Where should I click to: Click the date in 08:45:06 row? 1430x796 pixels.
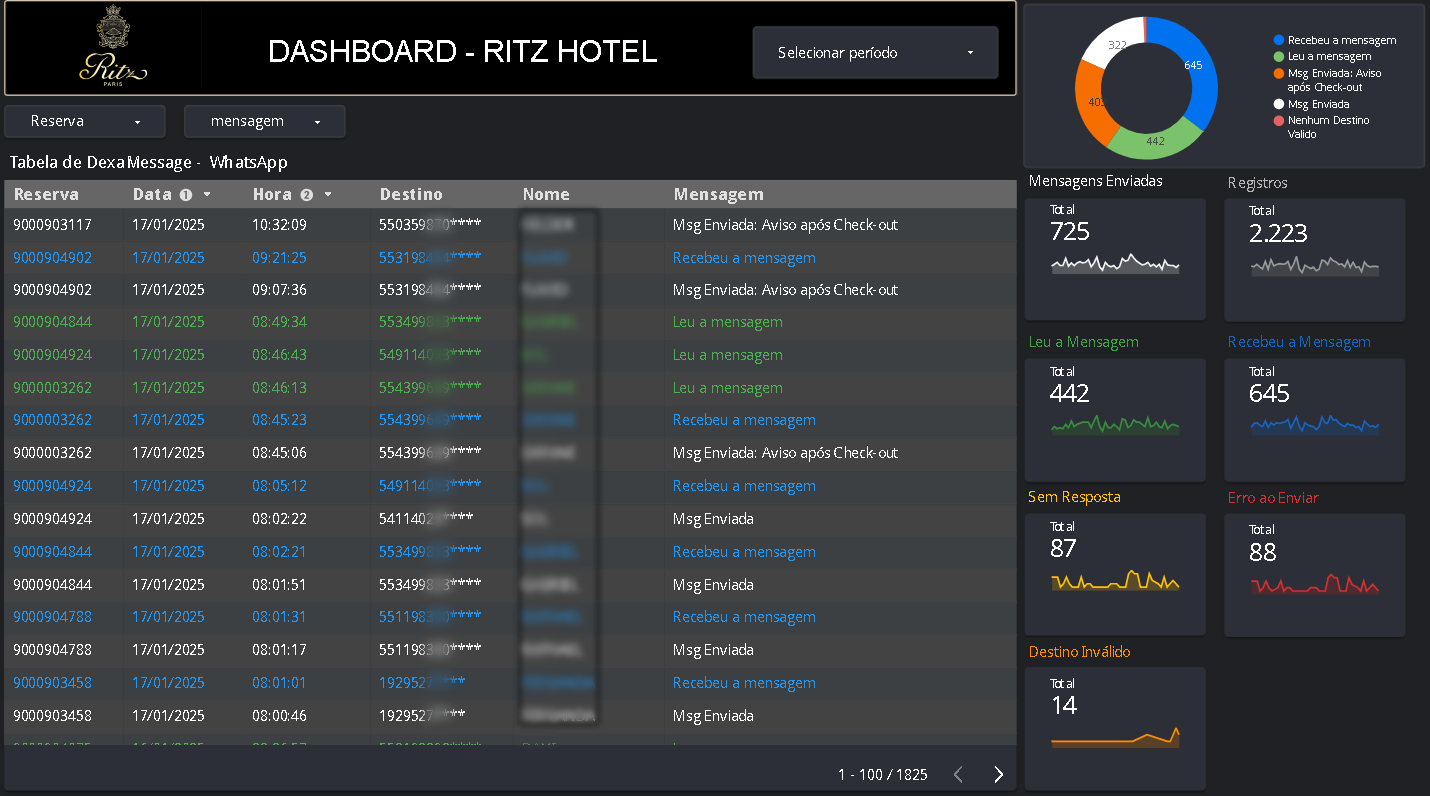click(168, 453)
